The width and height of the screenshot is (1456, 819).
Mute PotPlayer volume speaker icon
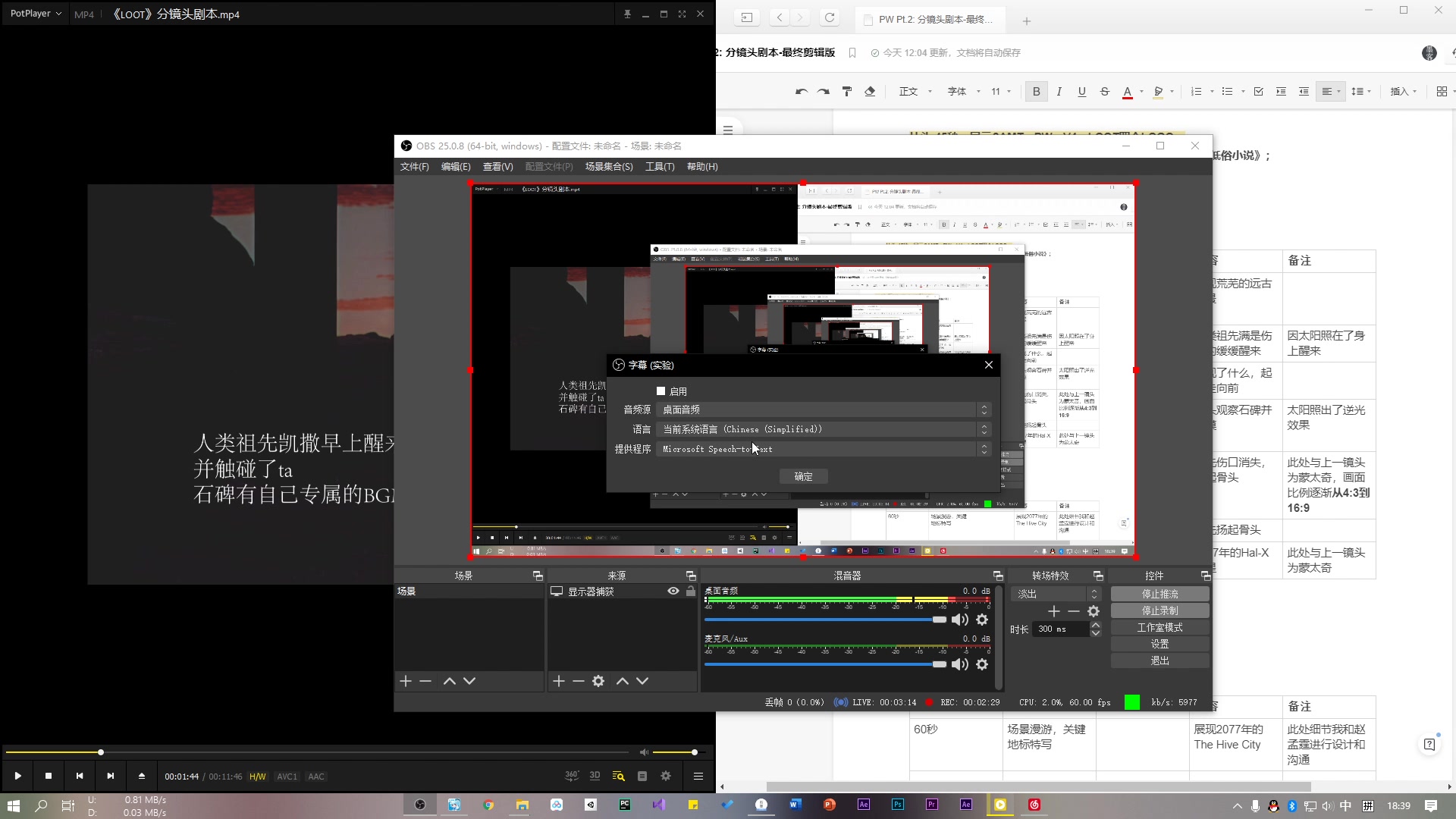pos(644,752)
